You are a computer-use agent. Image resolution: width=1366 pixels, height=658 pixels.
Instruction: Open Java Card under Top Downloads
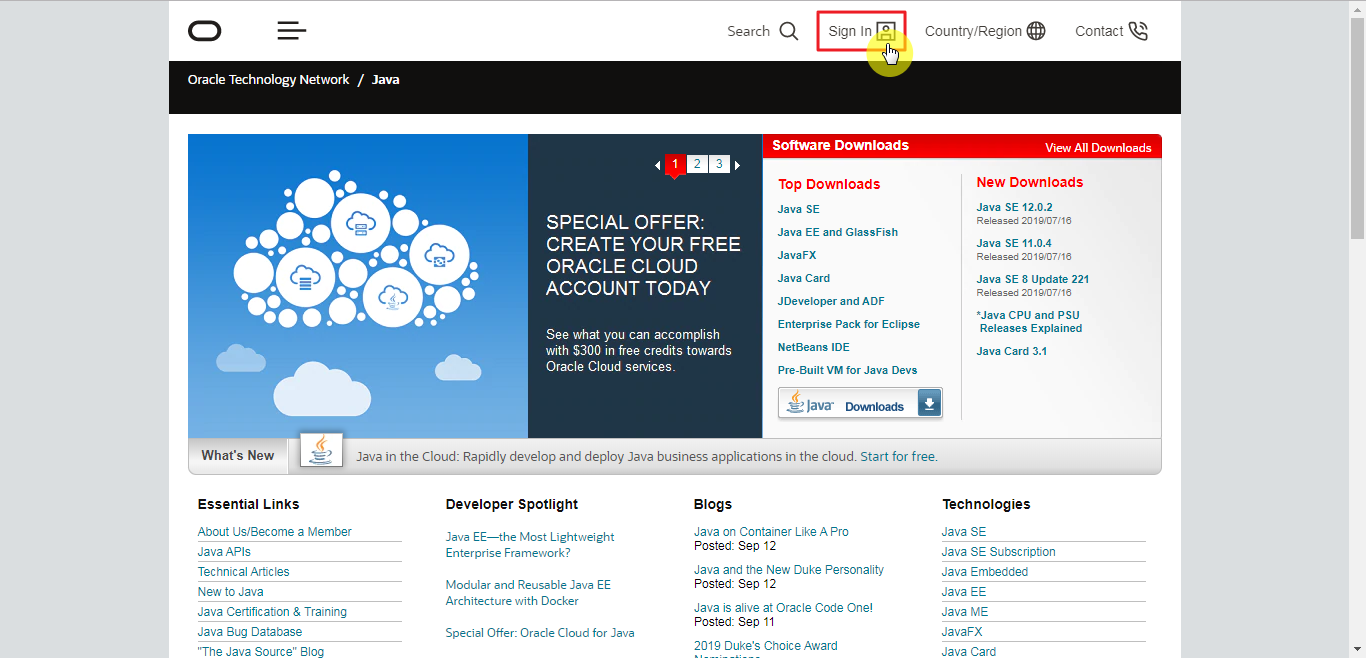(x=804, y=278)
